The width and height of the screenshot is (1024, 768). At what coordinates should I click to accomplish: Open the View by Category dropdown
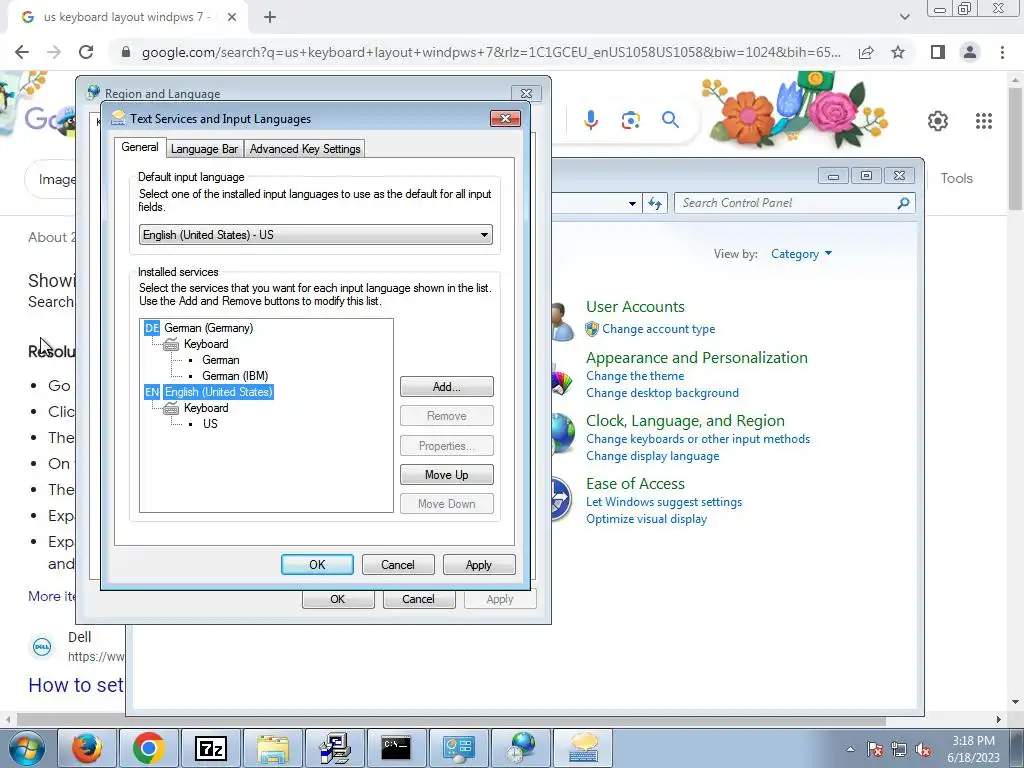tap(801, 254)
